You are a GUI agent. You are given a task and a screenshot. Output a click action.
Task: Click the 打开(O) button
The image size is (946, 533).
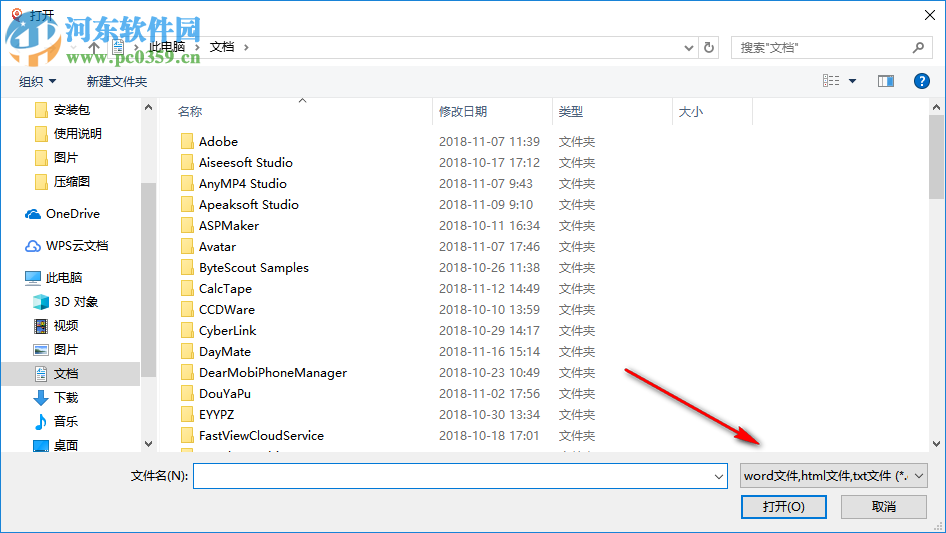783,507
